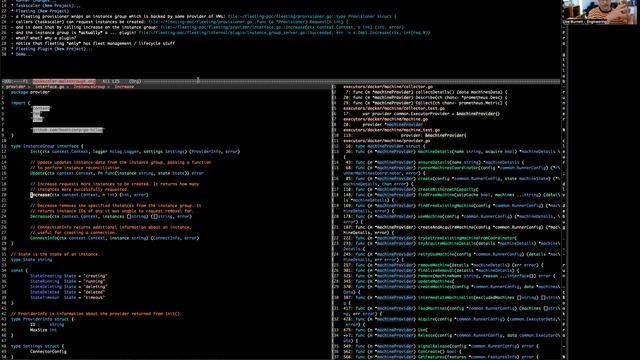Expand the folded 'Demo...' heading
The image size is (640, 360).
point(24,54)
